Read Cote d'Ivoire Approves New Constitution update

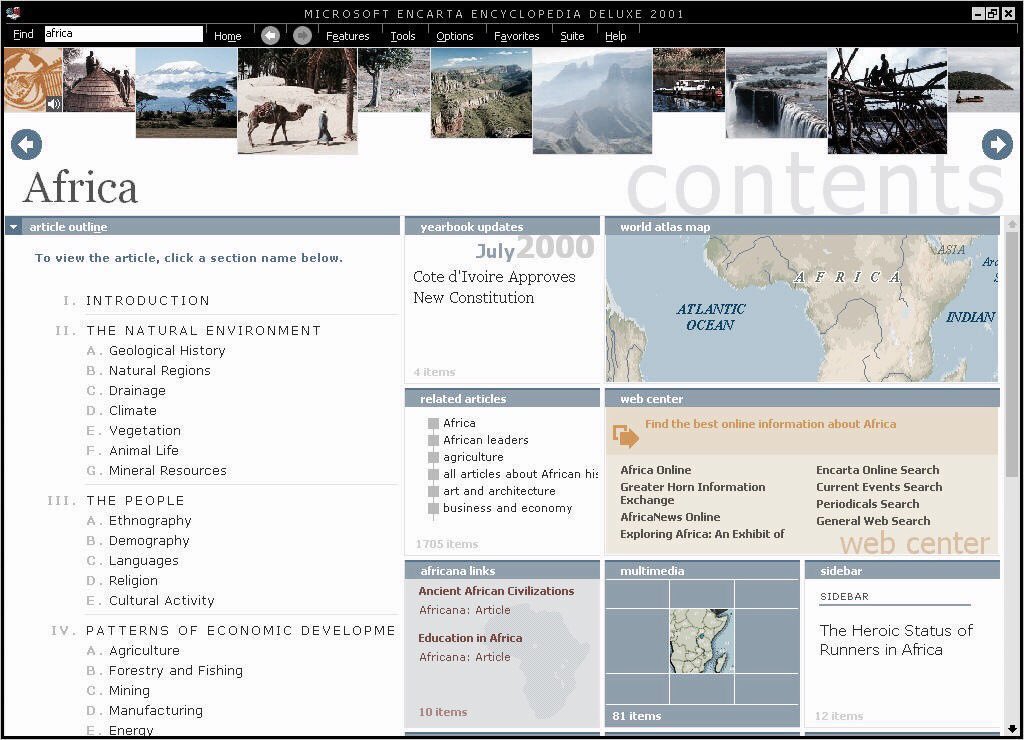494,287
